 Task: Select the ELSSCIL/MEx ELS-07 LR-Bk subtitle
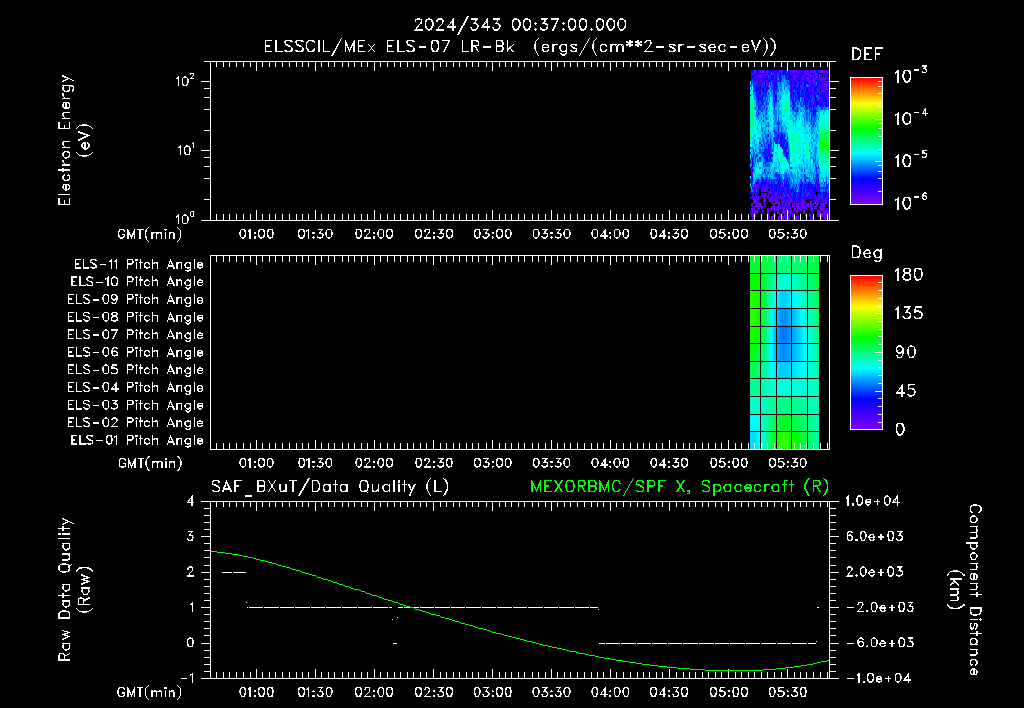pyautogui.click(x=520, y=47)
